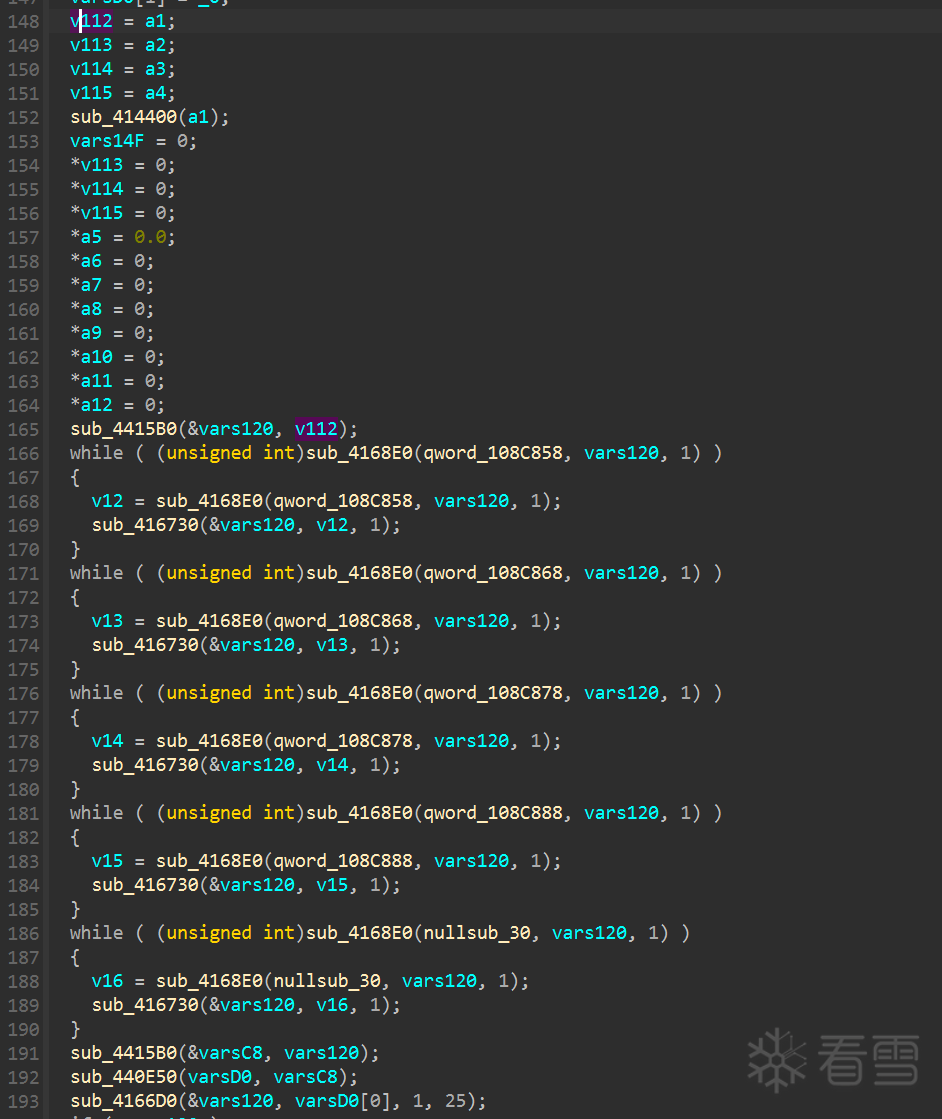Click v16 argument on line 189
The width and height of the screenshot is (942, 1119).
tap(332, 1005)
